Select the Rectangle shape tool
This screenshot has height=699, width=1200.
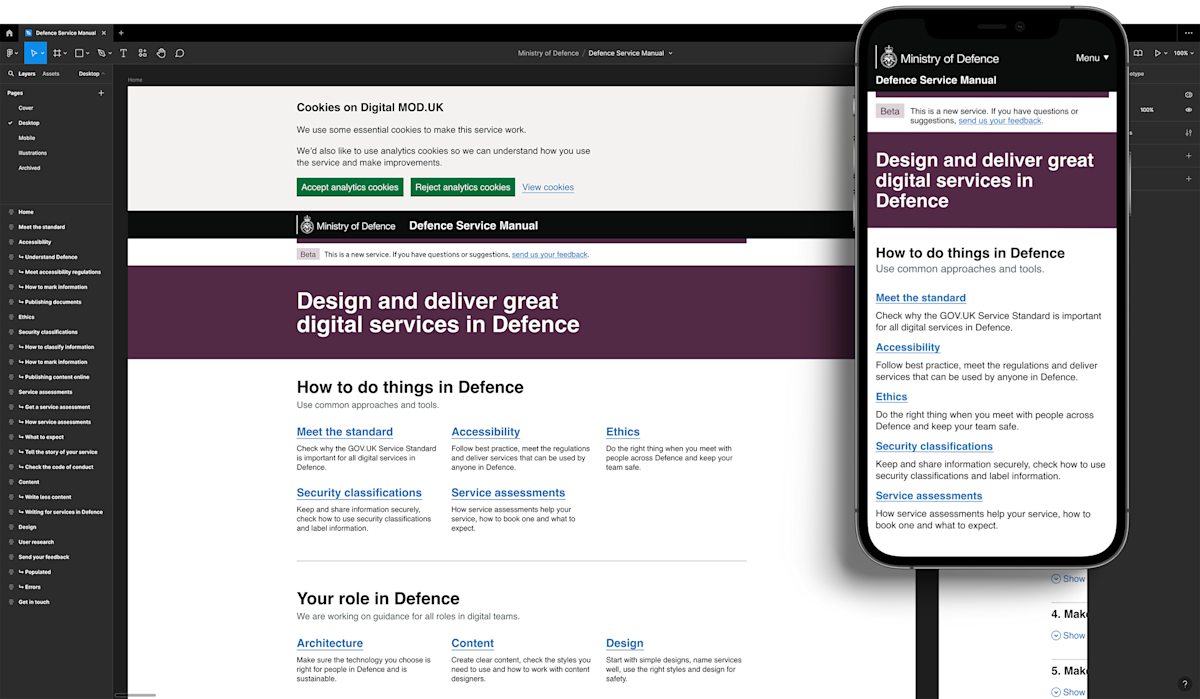coord(80,53)
